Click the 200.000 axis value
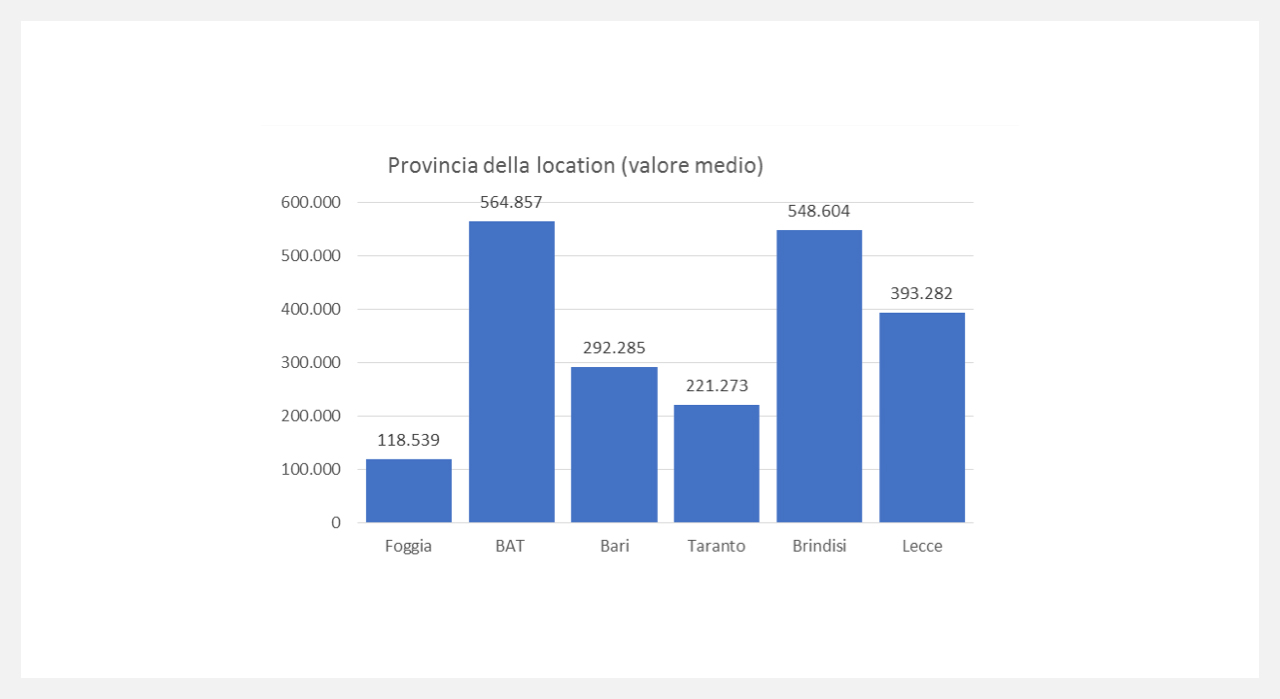 [x=311, y=416]
